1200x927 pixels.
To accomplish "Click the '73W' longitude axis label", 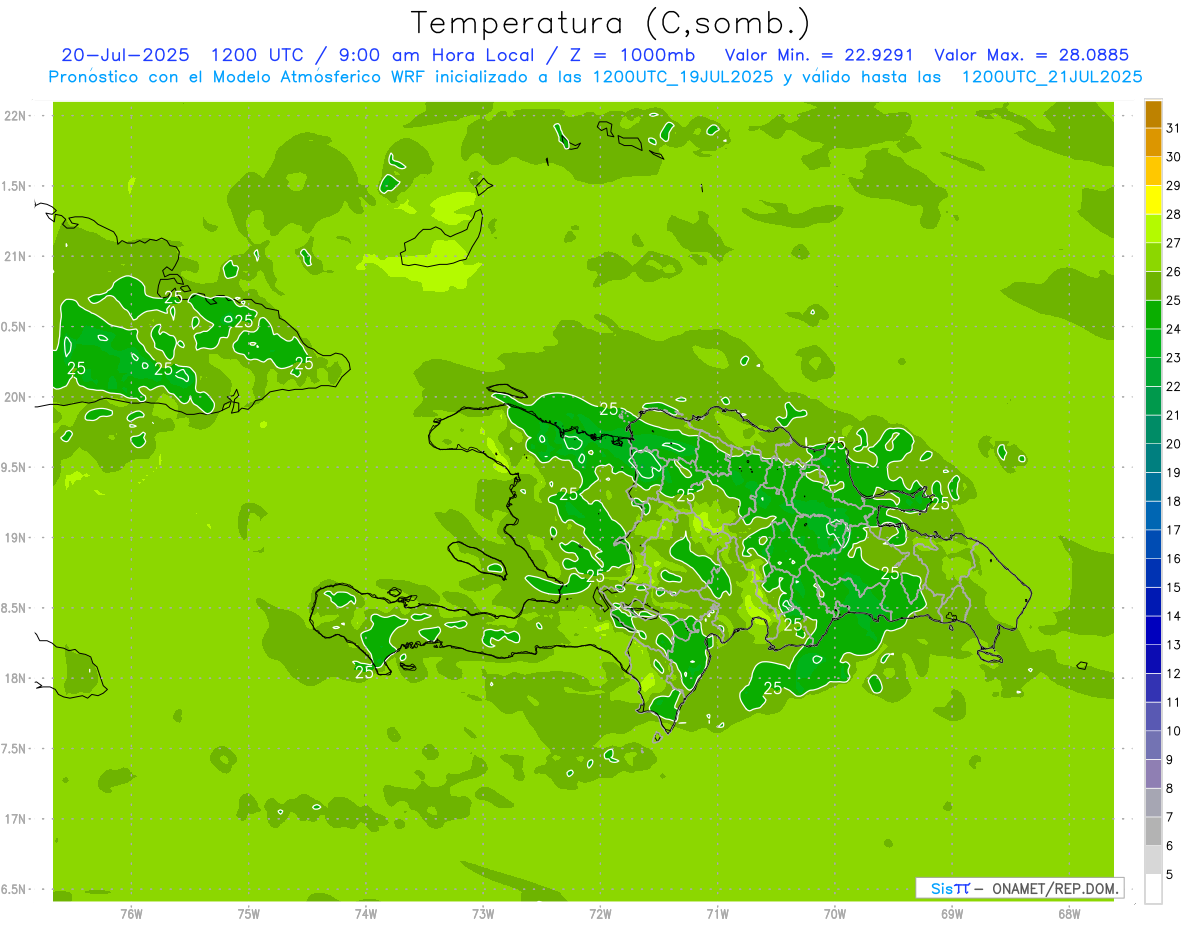I will 483,913.
